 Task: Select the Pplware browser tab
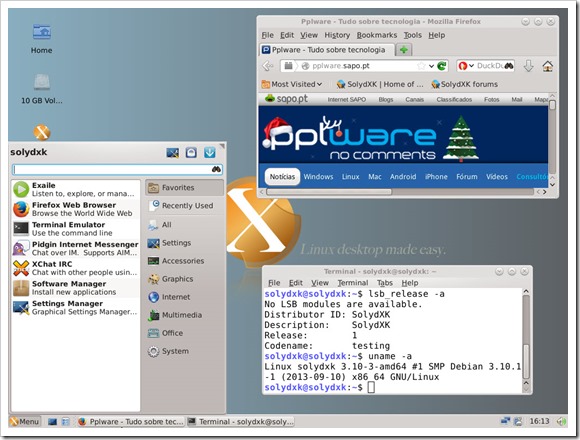pos(326,50)
